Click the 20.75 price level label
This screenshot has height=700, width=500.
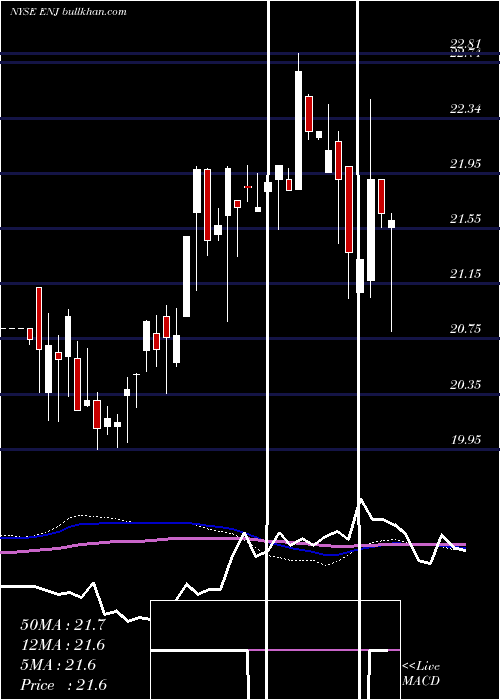click(466, 329)
